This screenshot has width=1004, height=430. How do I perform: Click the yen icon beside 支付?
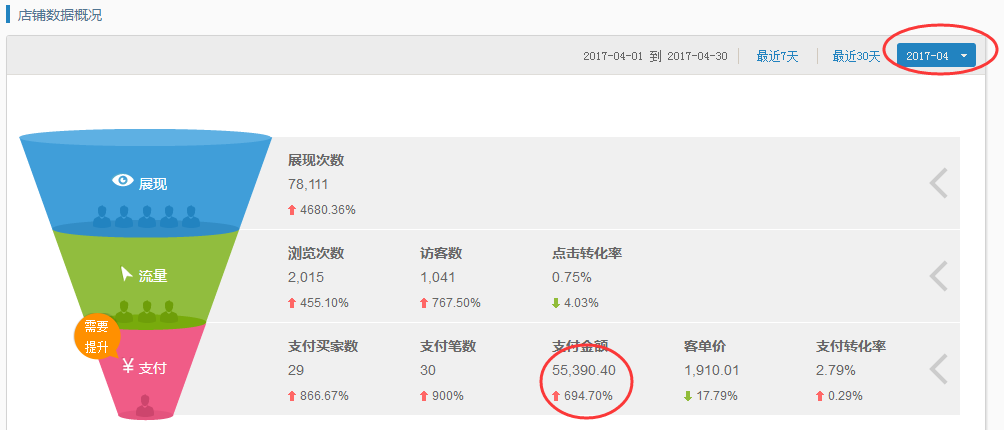pyautogui.click(x=128, y=367)
